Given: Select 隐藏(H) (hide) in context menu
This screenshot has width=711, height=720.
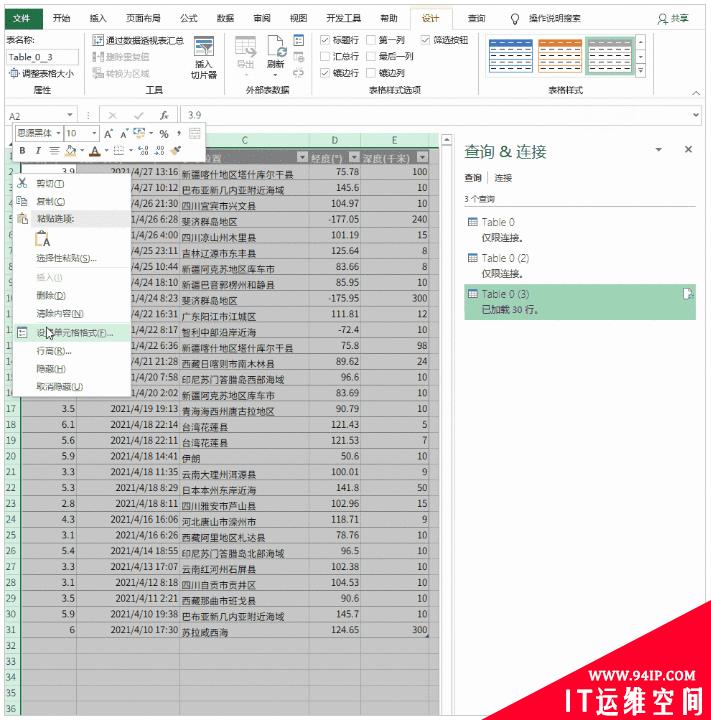Looking at the screenshot, I should coord(72,369).
